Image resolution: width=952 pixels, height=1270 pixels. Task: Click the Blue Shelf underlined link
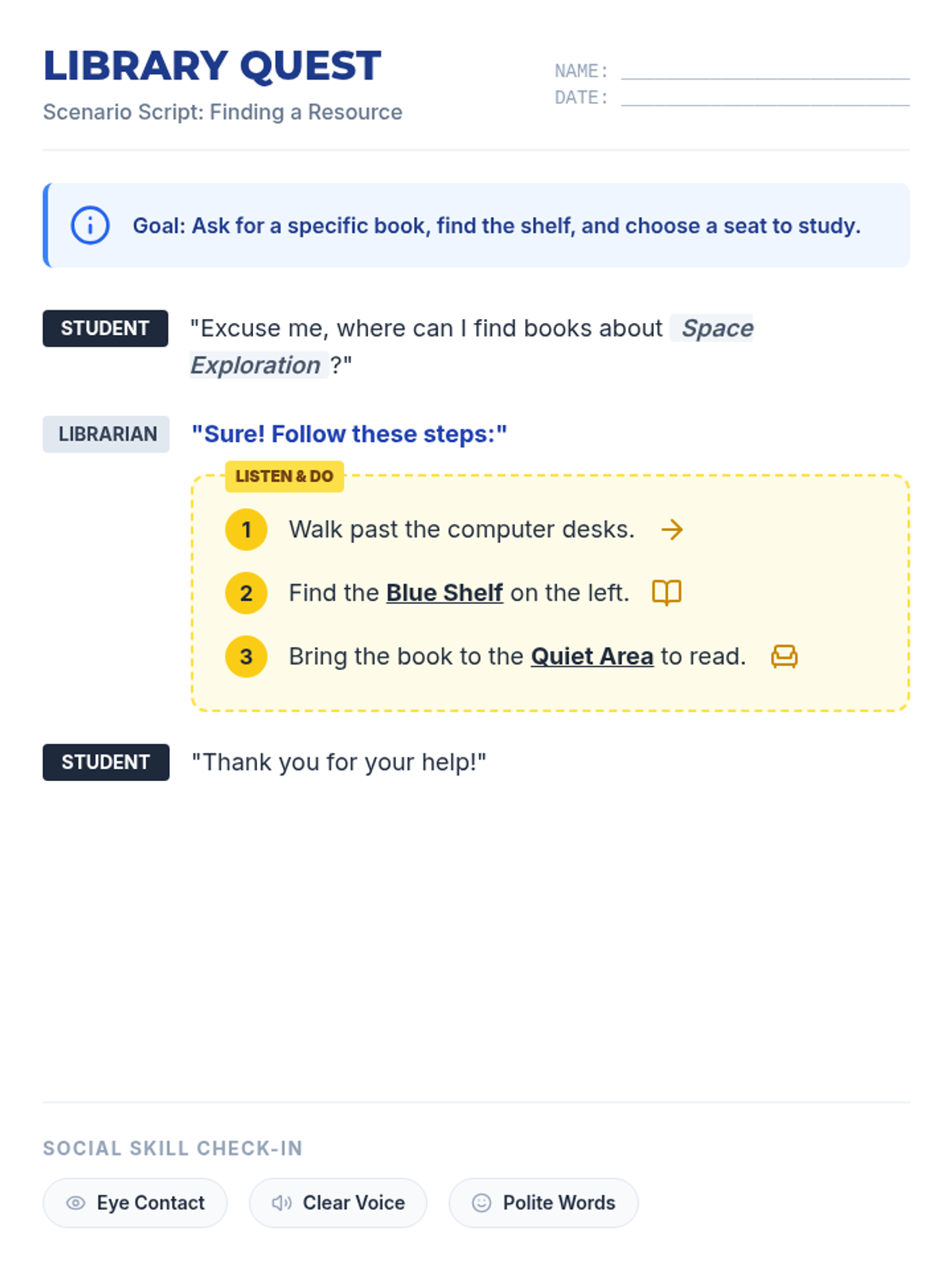point(444,593)
